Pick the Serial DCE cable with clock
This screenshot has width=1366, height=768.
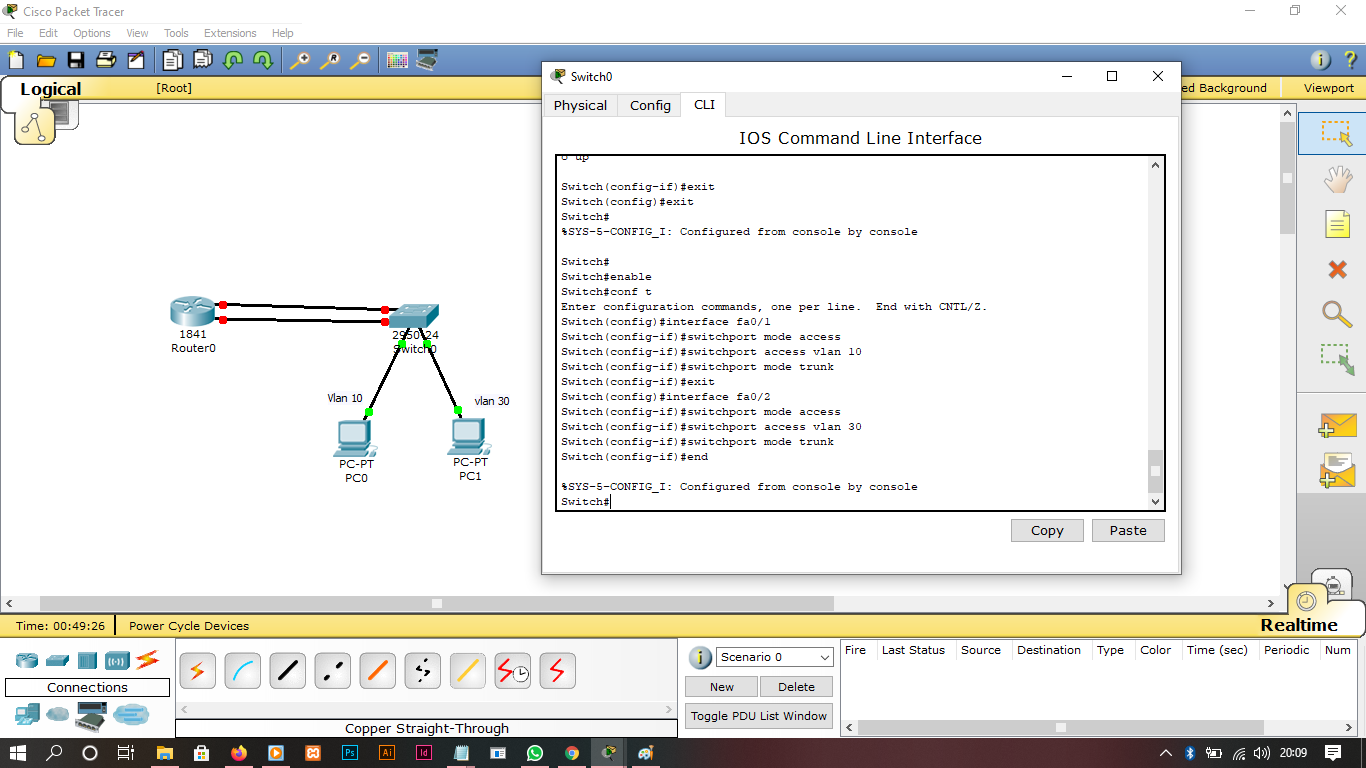pos(513,671)
